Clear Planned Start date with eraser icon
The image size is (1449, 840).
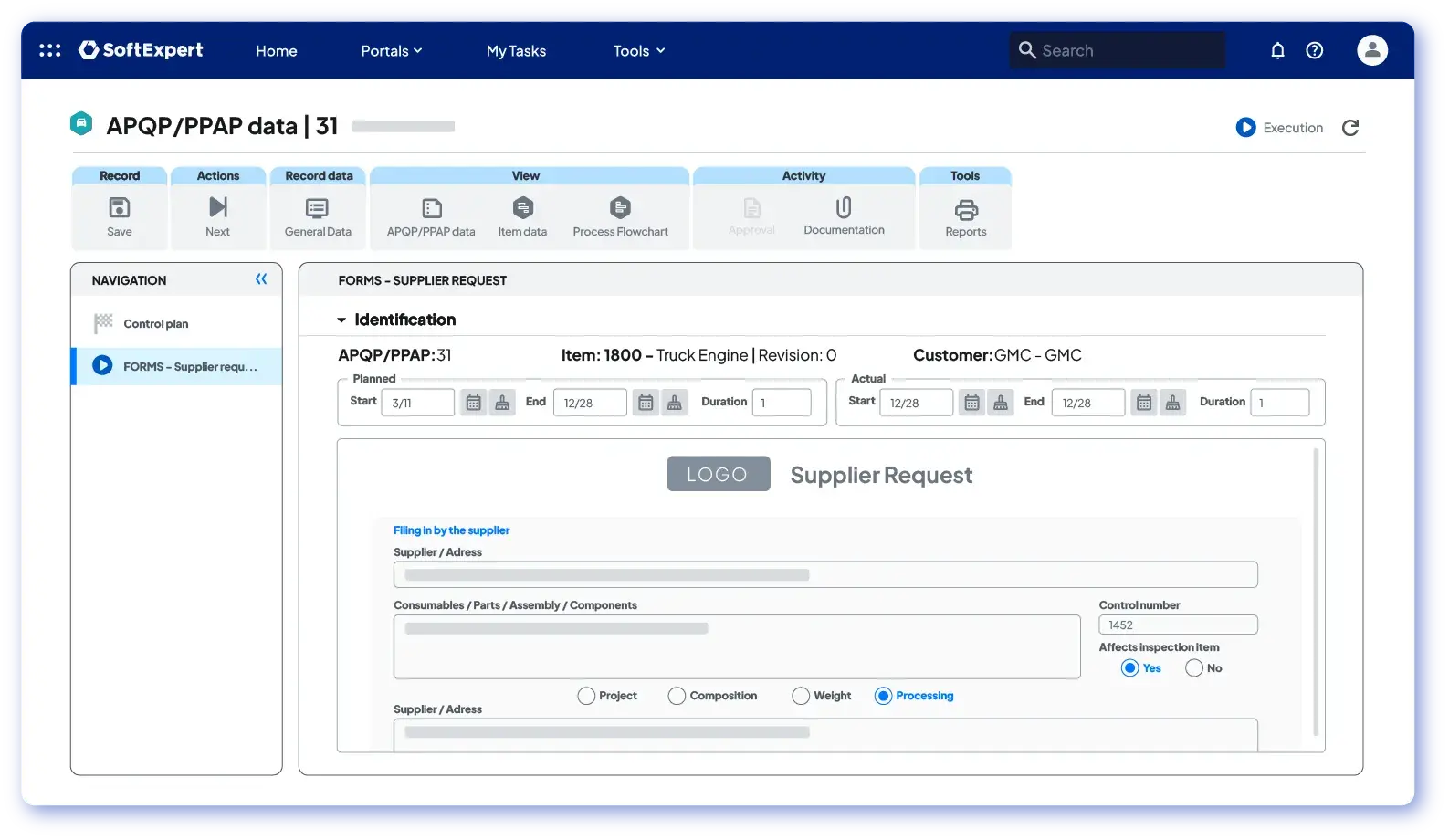pyautogui.click(x=502, y=403)
